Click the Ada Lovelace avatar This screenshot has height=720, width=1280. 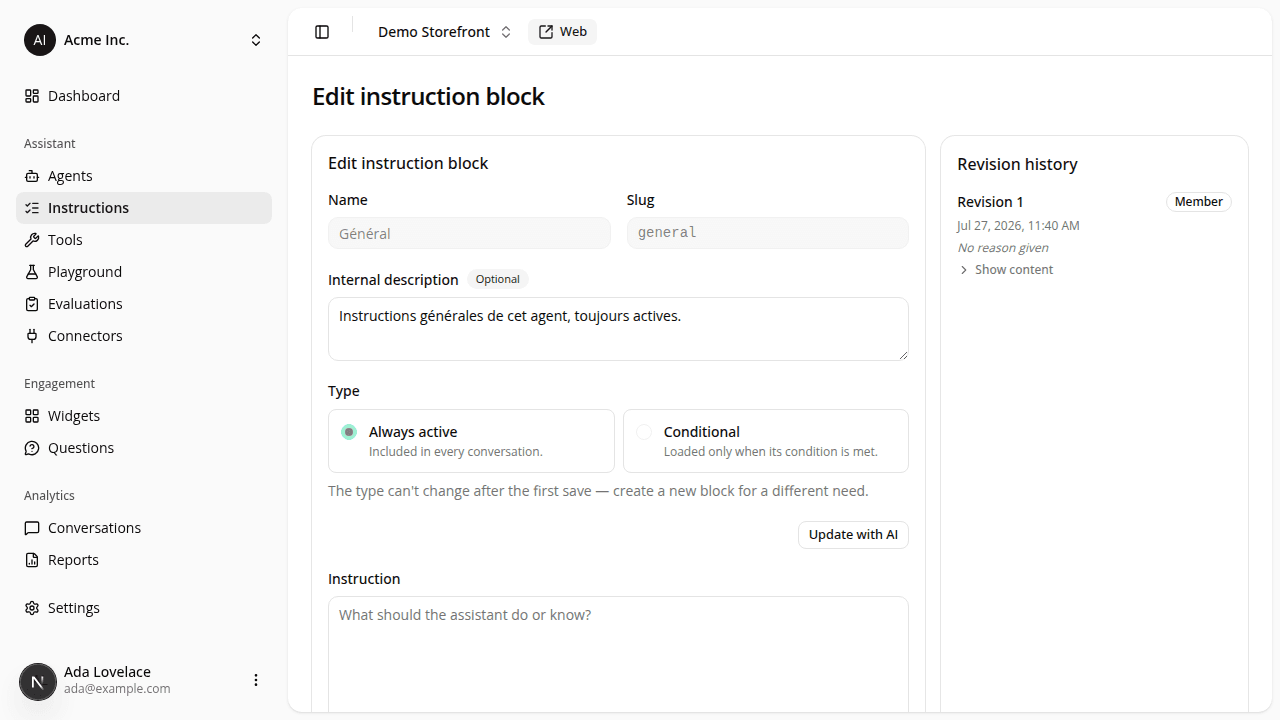click(x=38, y=682)
